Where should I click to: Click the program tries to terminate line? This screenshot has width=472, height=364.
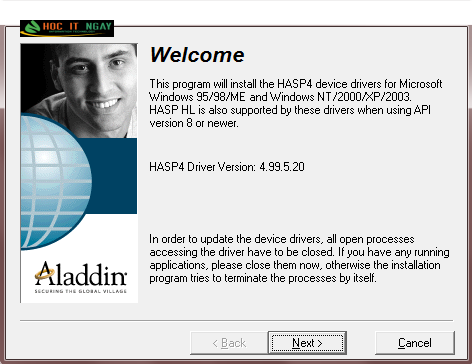[263, 278]
